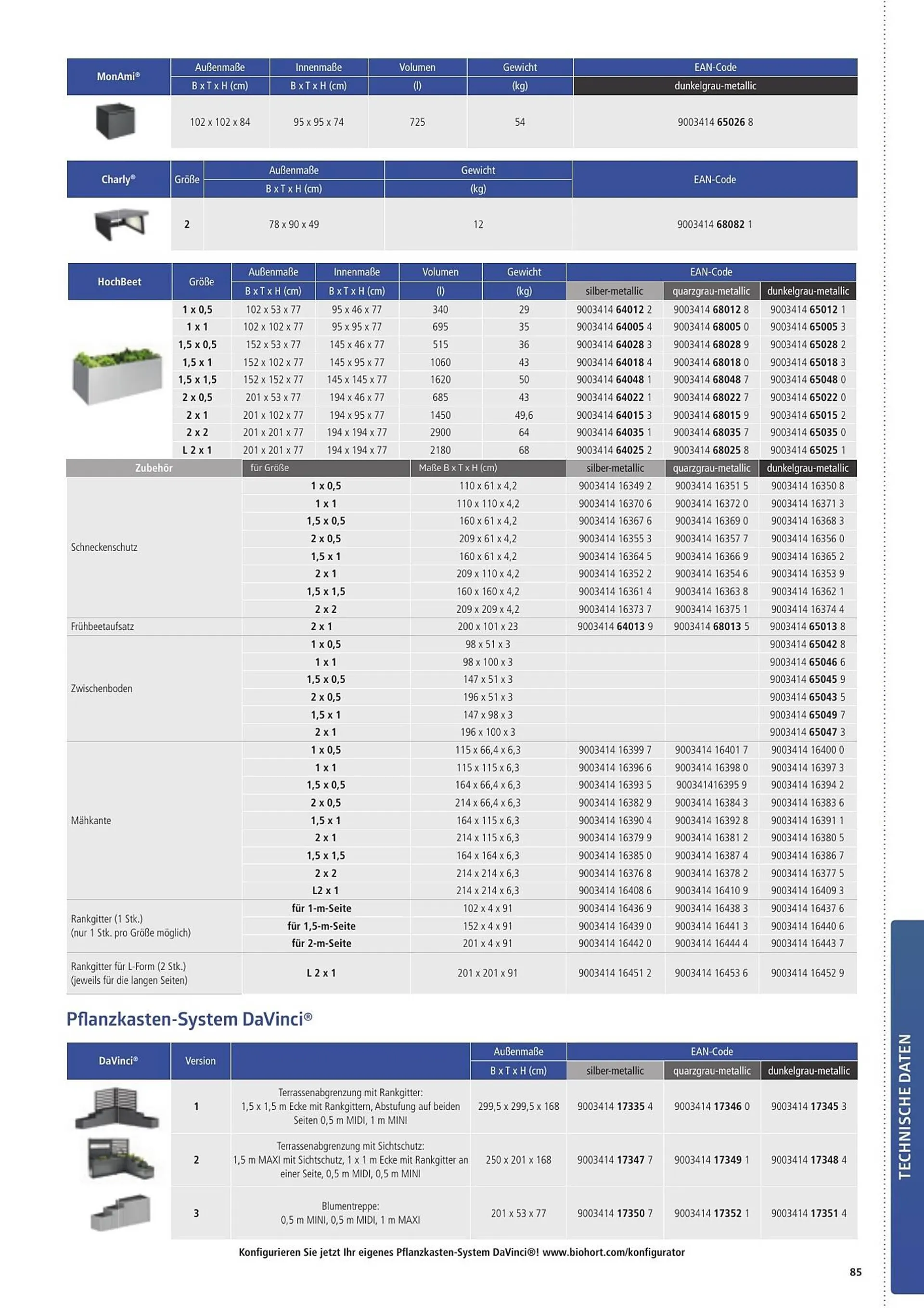
Task: Select HochBeet EAN 9003414 64012 2
Action: pos(614,309)
